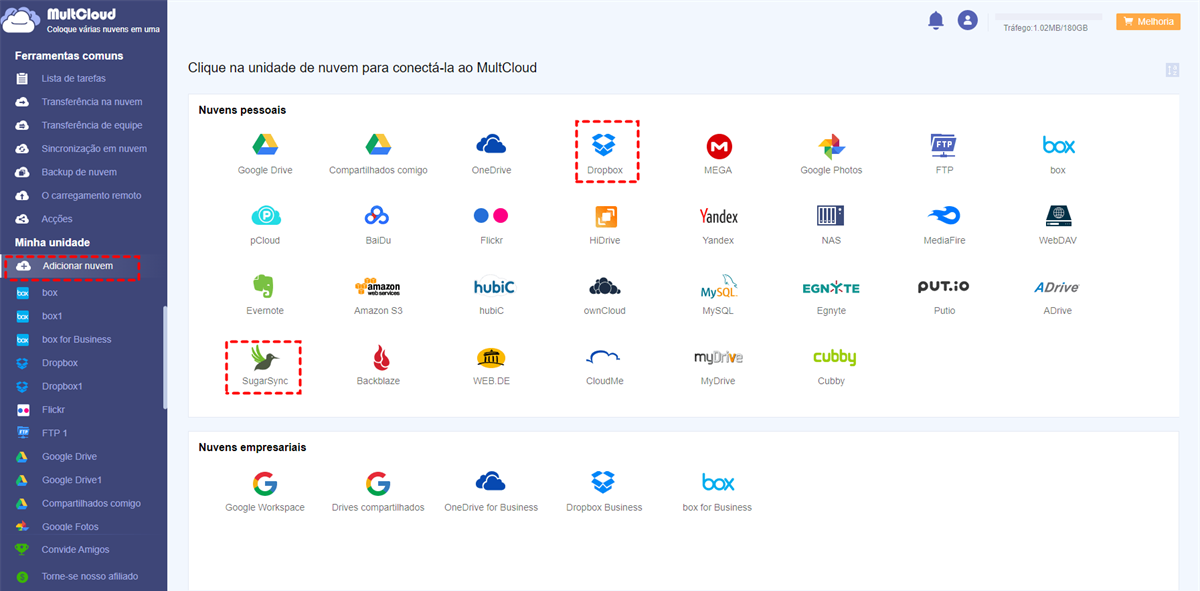Viewport: 1200px width, 591px height.
Task: Select the Google Drive cloud icon
Action: click(x=265, y=146)
